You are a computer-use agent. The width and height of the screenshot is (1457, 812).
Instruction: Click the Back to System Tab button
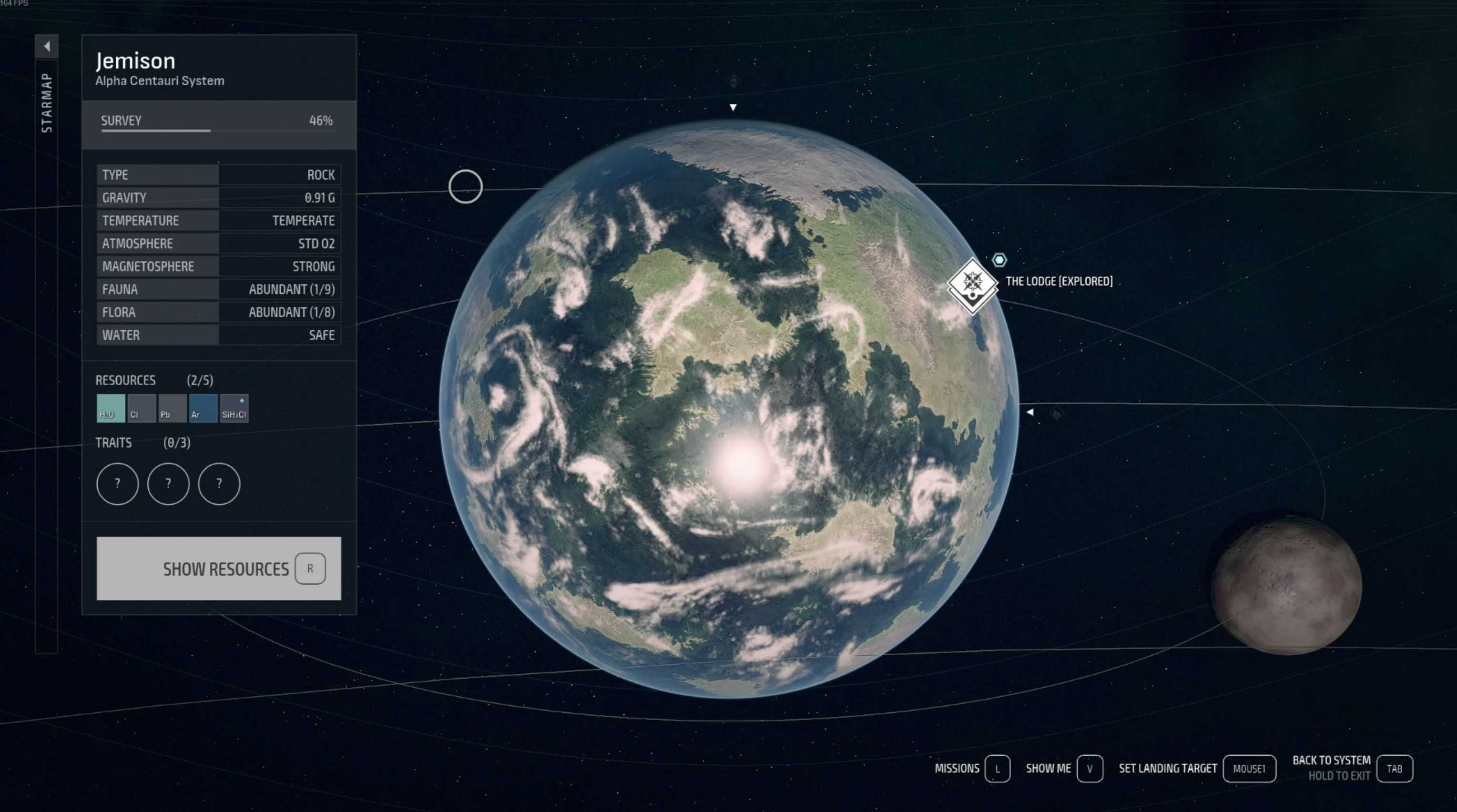click(x=1394, y=769)
